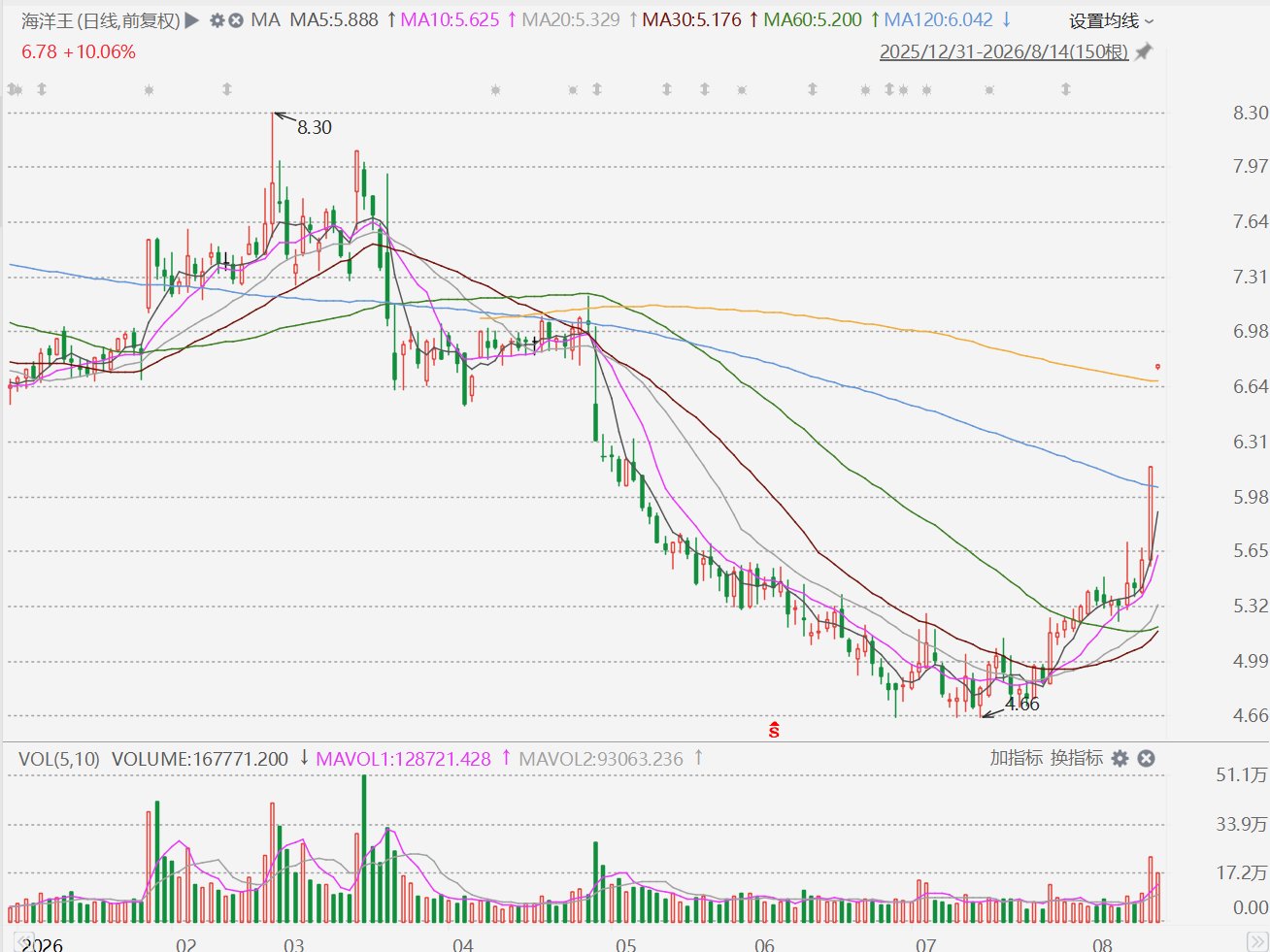This screenshot has width=1270, height=952.
Task: Click the 5.98 price axis label
Action: [x=1251, y=497]
